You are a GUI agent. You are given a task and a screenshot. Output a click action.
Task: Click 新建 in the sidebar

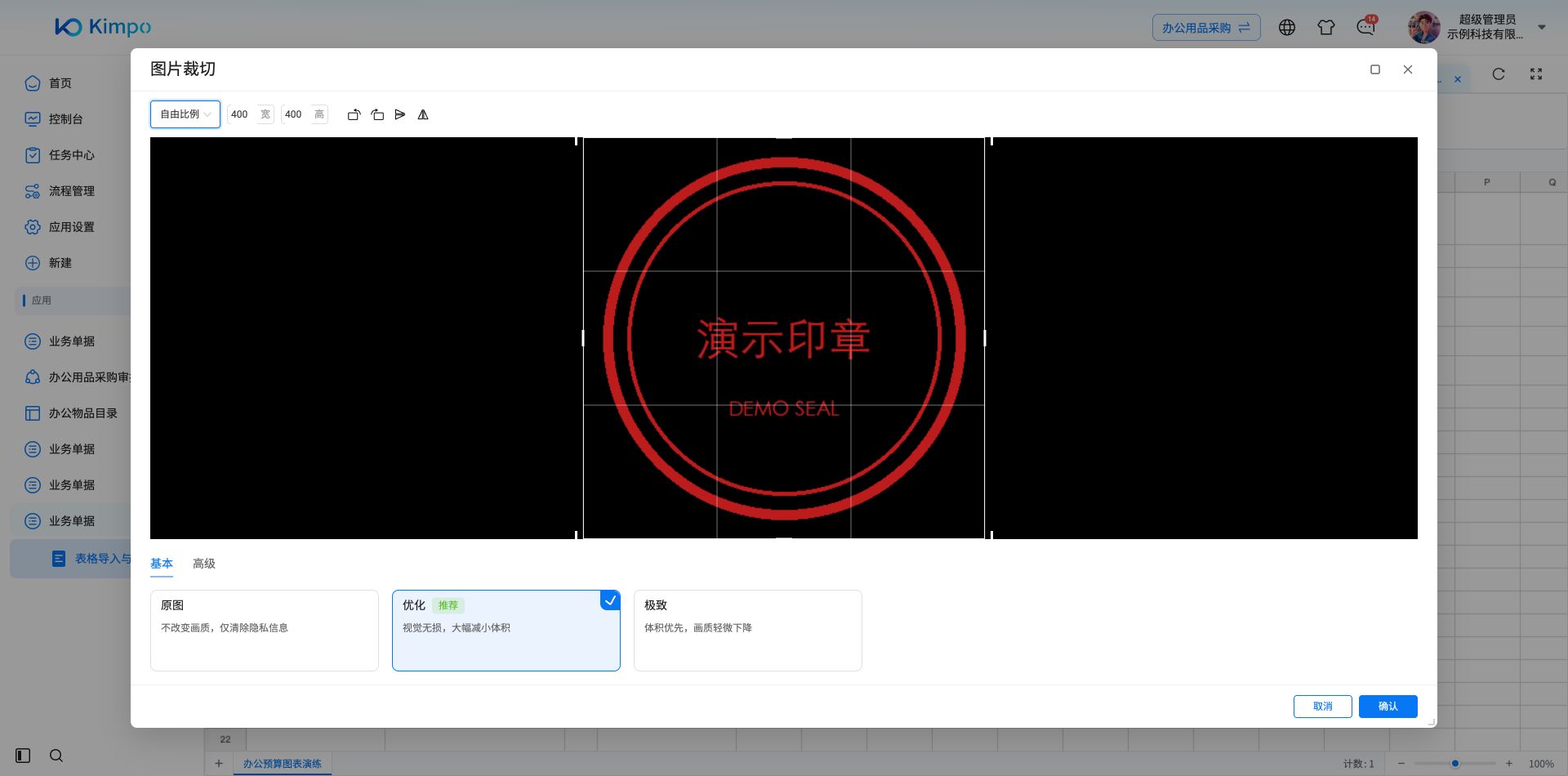[60, 263]
